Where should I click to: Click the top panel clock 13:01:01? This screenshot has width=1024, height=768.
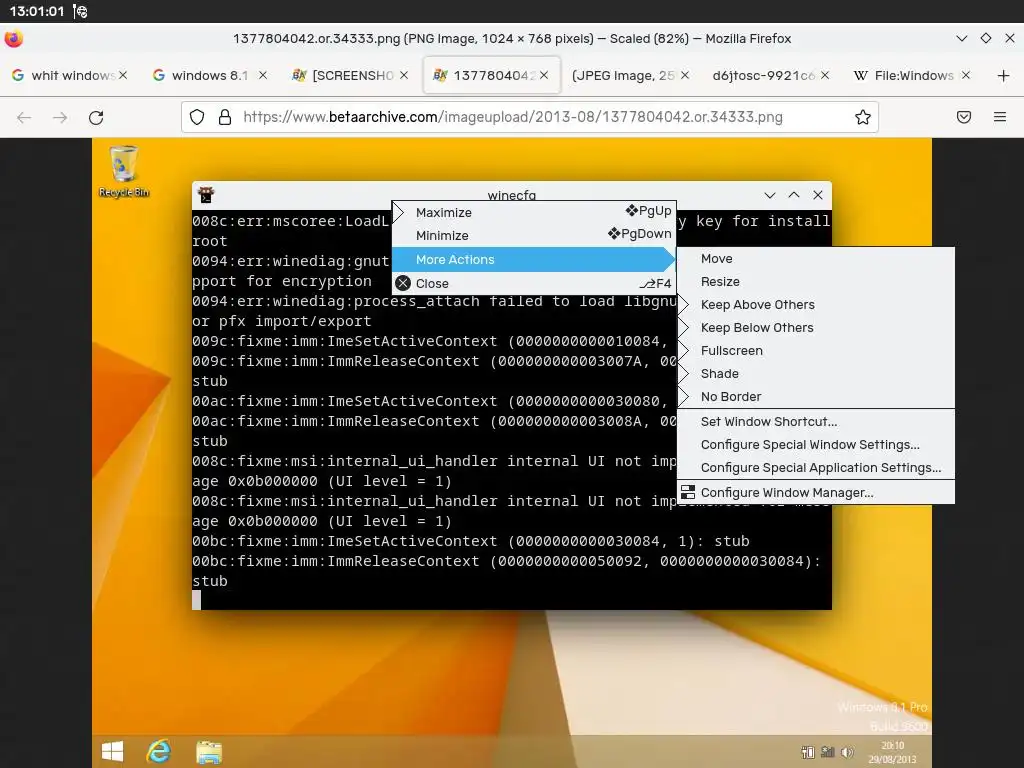tap(37, 11)
